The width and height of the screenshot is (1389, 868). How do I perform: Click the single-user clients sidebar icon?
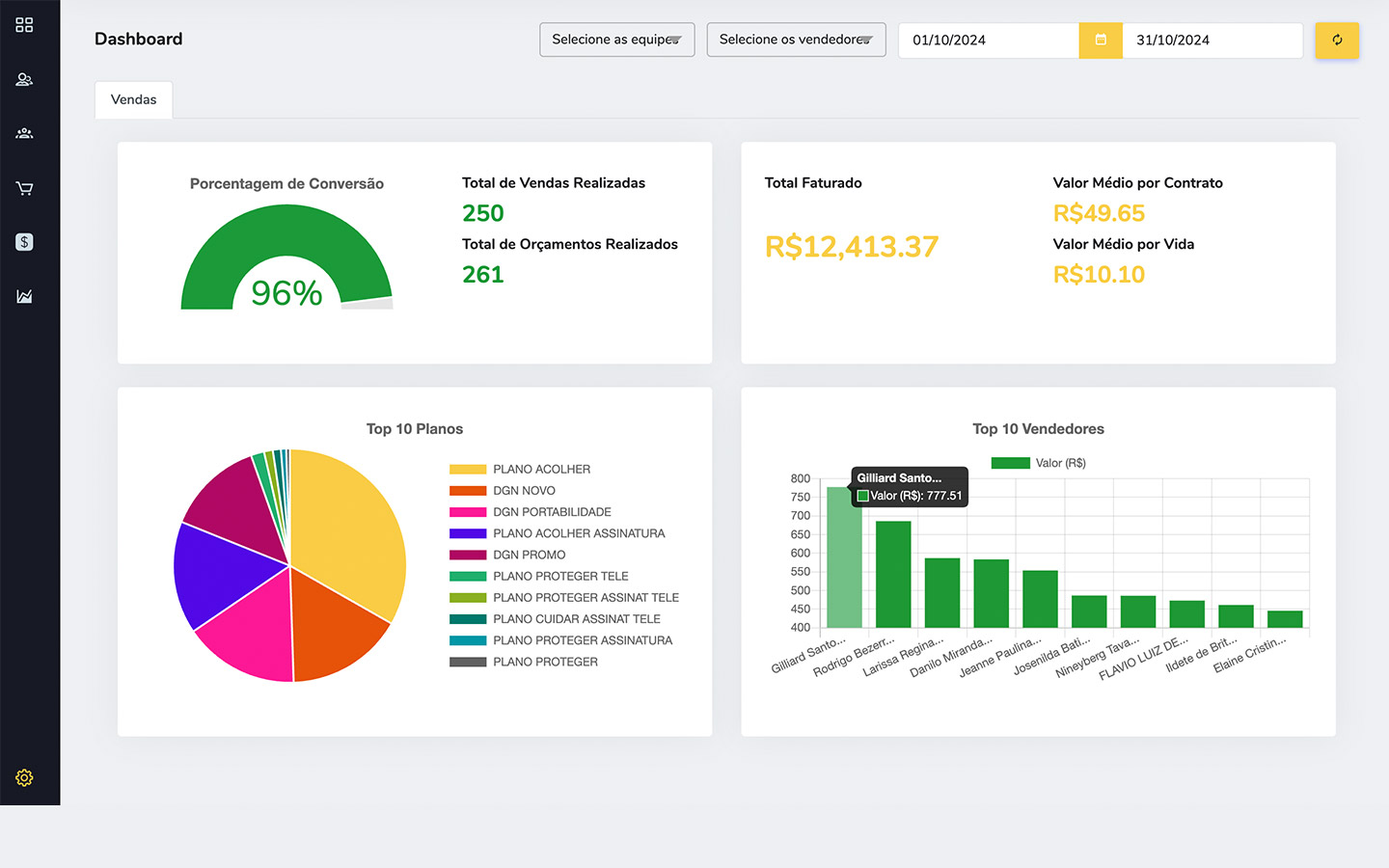pyautogui.click(x=24, y=79)
